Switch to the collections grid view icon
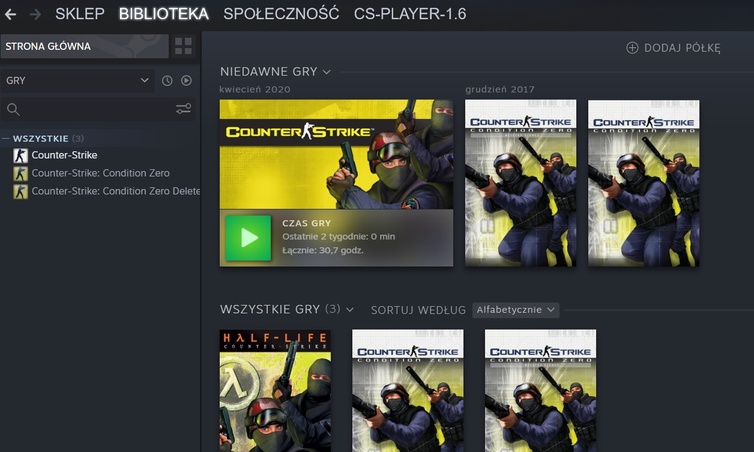The width and height of the screenshot is (754, 452). point(183,46)
